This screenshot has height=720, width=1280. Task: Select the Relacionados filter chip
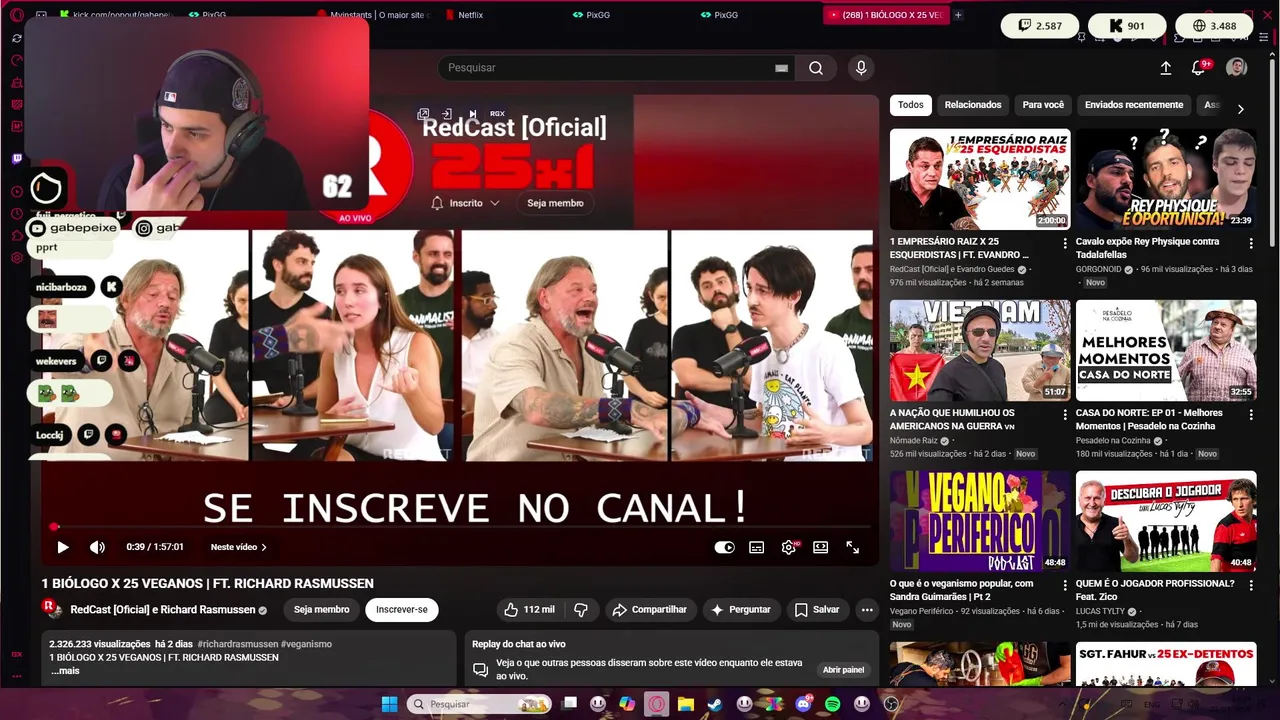973,105
